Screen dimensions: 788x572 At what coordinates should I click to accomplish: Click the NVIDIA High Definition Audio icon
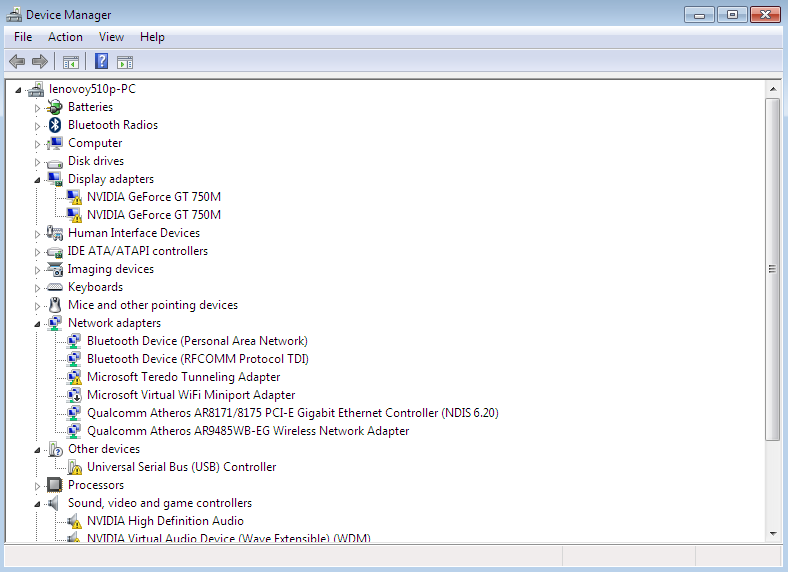[74, 521]
